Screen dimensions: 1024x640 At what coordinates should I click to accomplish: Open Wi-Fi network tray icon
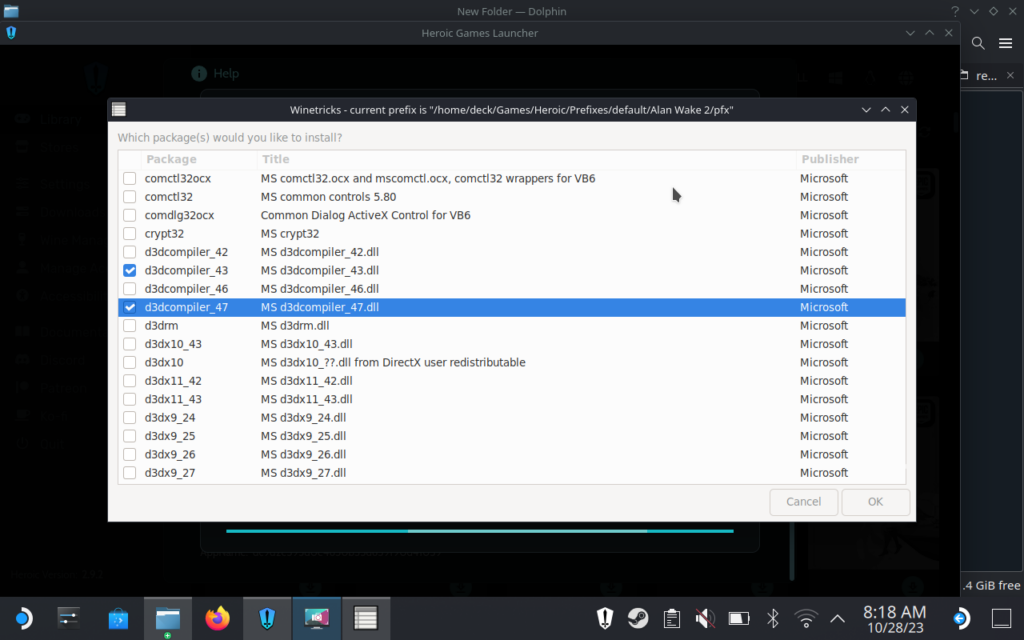806,618
